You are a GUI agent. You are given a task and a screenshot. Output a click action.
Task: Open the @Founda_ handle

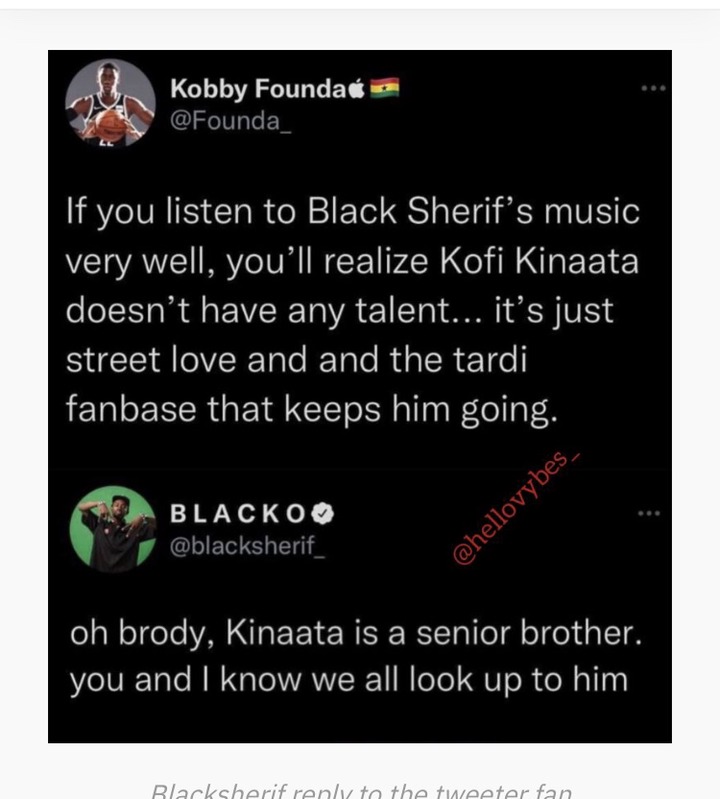pyautogui.click(x=230, y=121)
